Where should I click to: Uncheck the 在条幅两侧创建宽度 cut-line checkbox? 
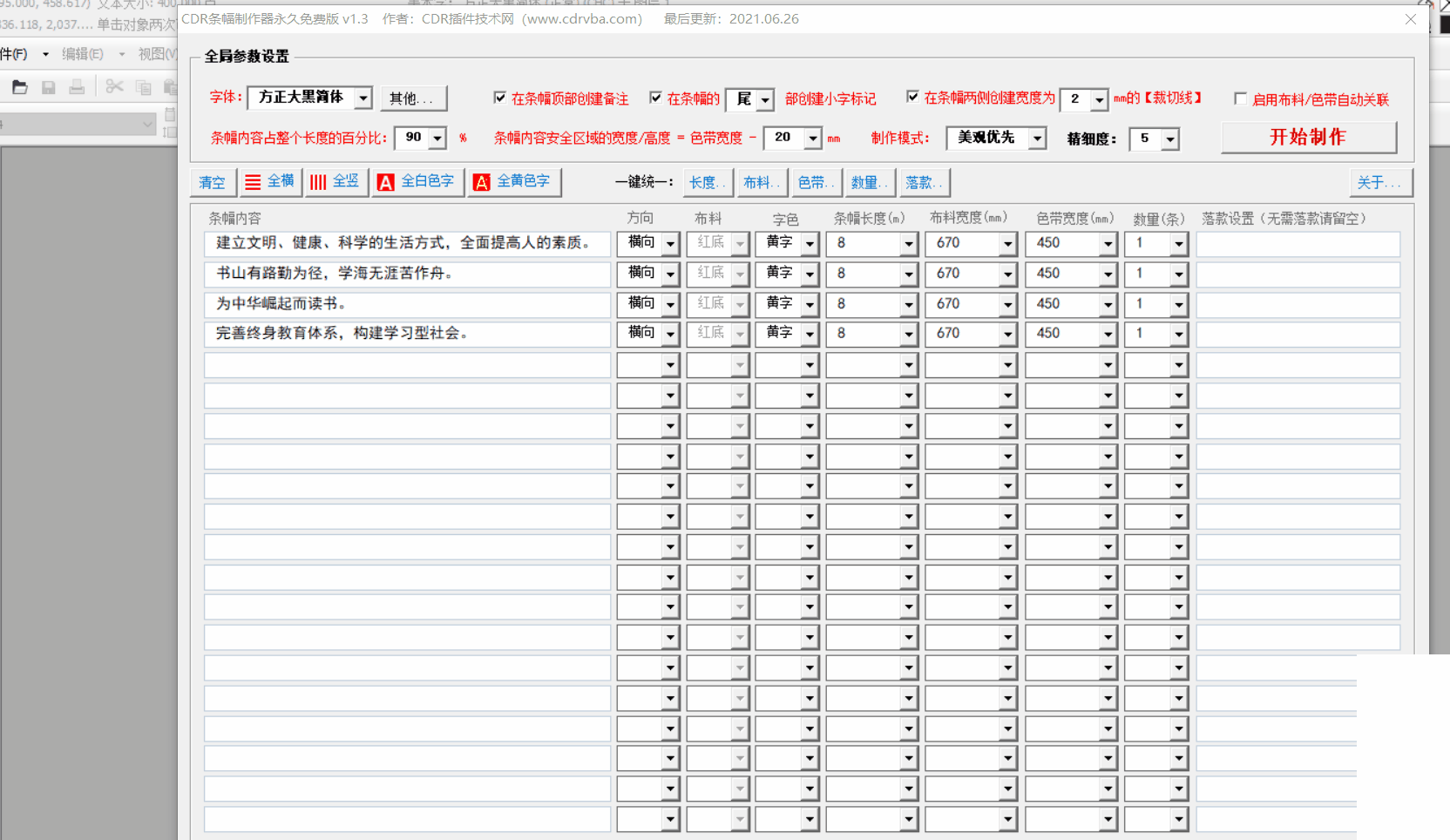912,97
